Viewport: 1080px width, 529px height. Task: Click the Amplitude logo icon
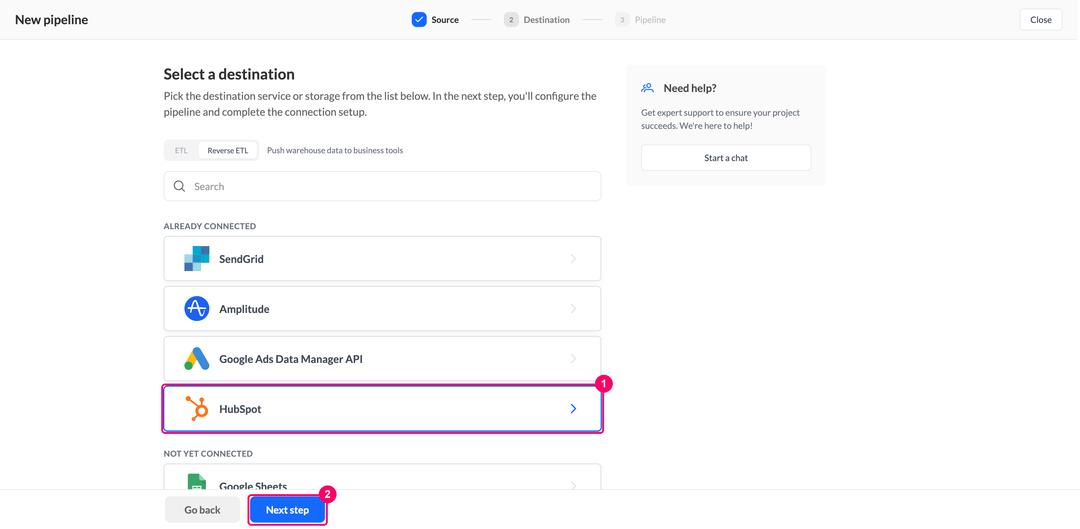point(196,309)
